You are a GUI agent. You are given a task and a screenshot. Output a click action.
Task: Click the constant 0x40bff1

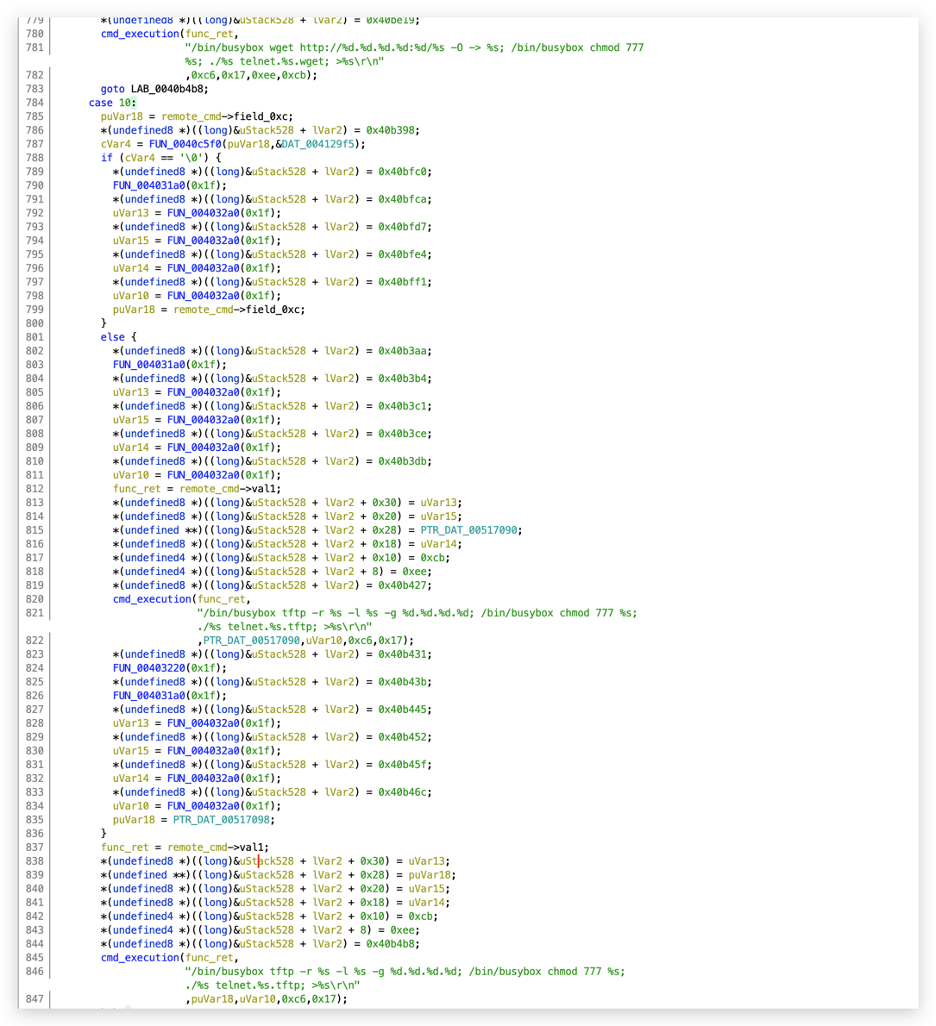click(403, 282)
